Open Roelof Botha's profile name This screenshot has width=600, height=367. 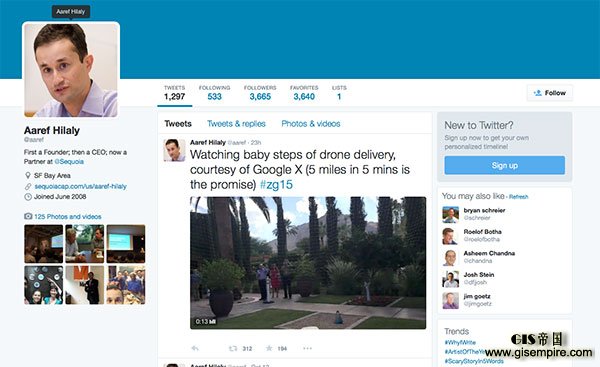point(483,232)
